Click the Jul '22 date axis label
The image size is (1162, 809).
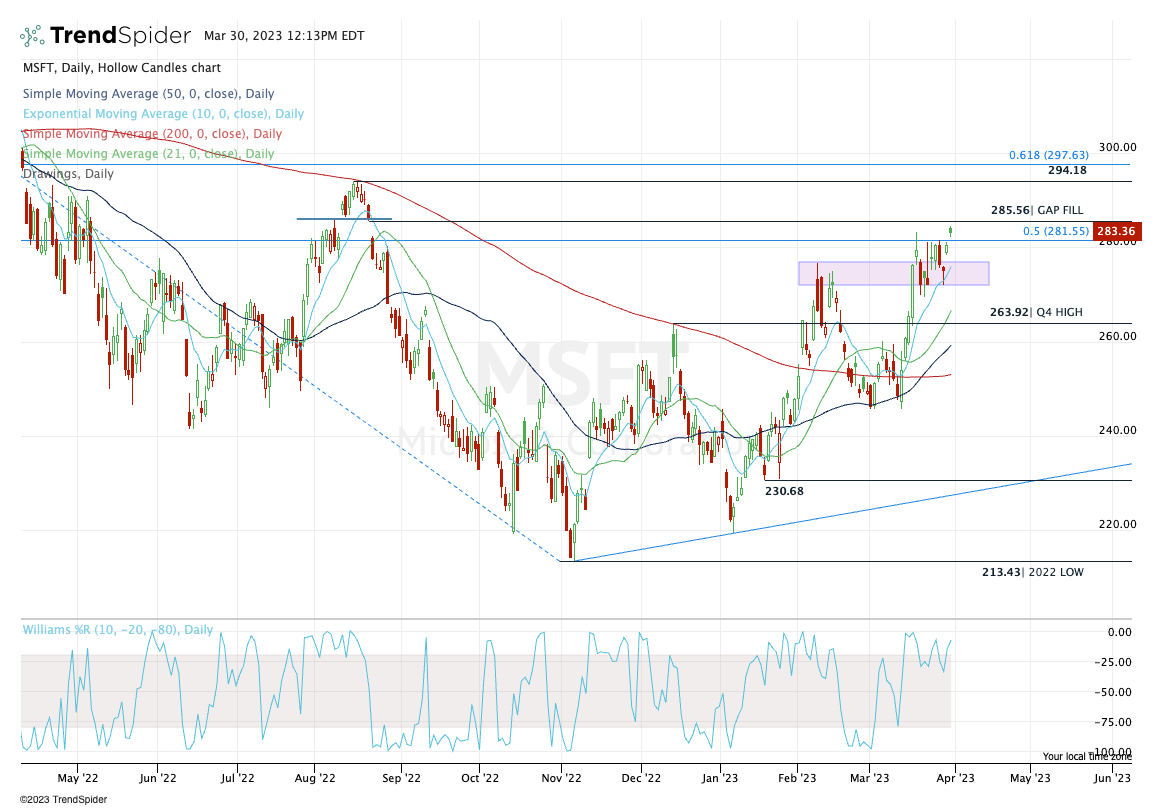[x=237, y=778]
